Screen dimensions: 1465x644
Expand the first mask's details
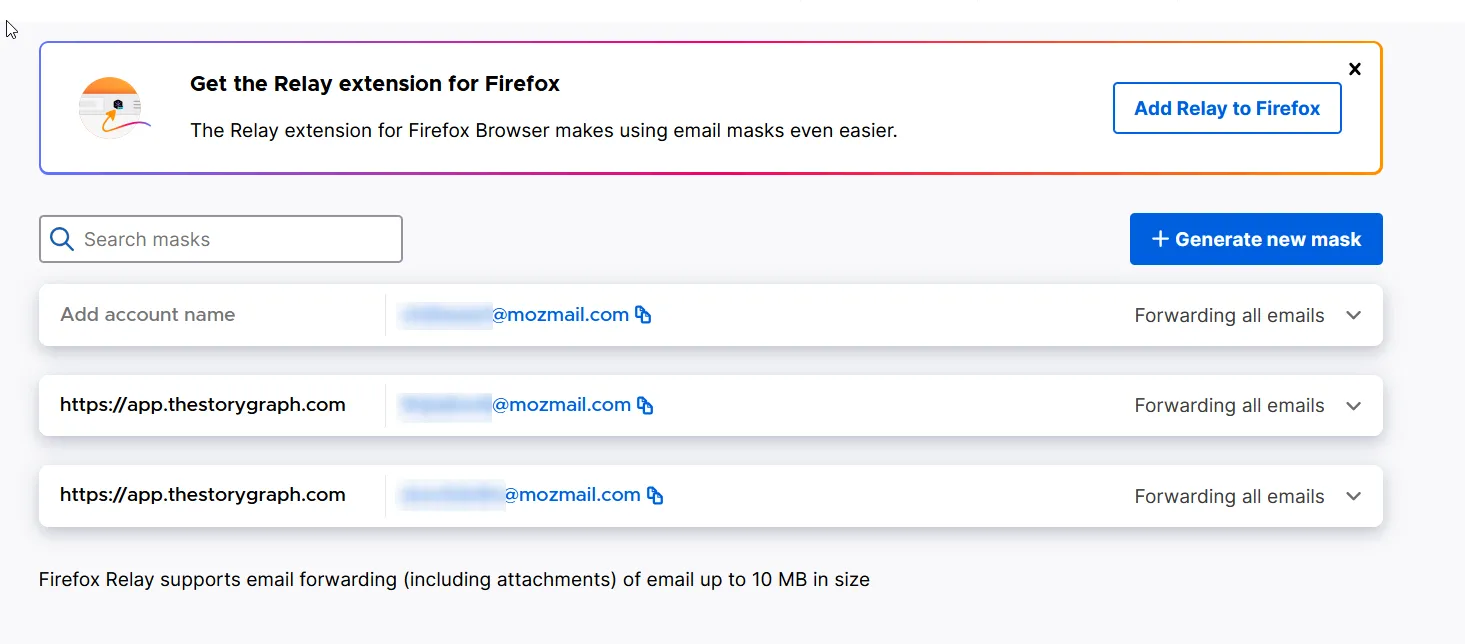tap(1354, 315)
